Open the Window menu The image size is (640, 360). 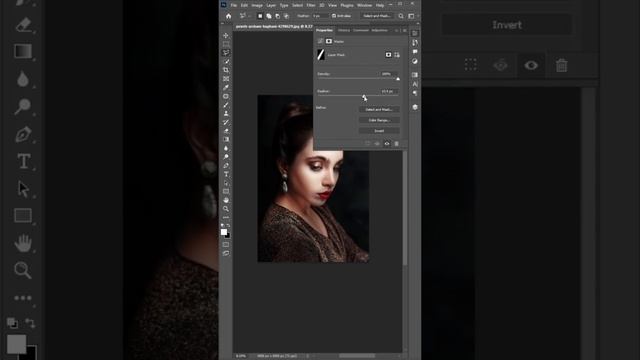[364, 5]
